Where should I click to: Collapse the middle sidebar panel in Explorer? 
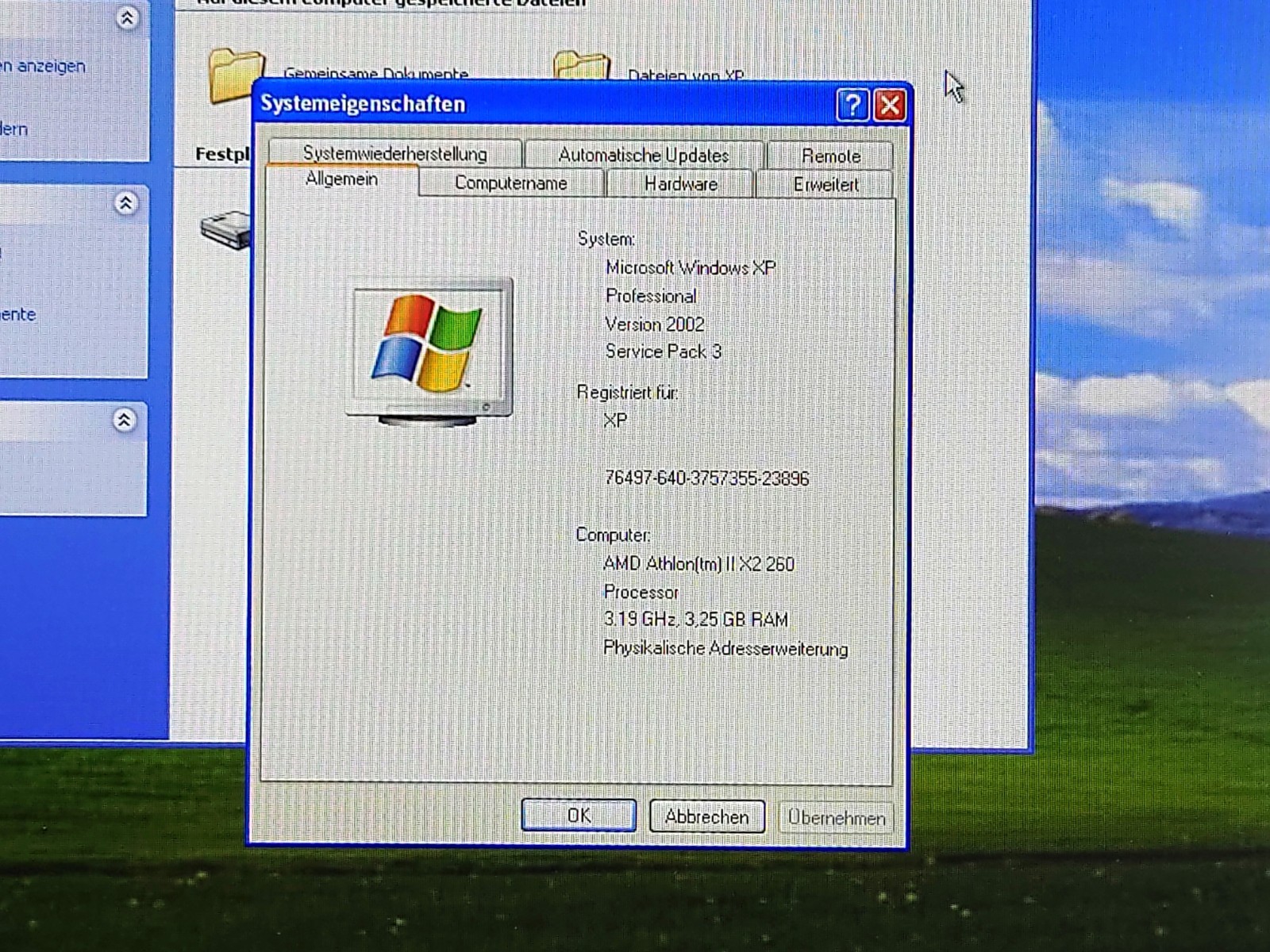(125, 203)
